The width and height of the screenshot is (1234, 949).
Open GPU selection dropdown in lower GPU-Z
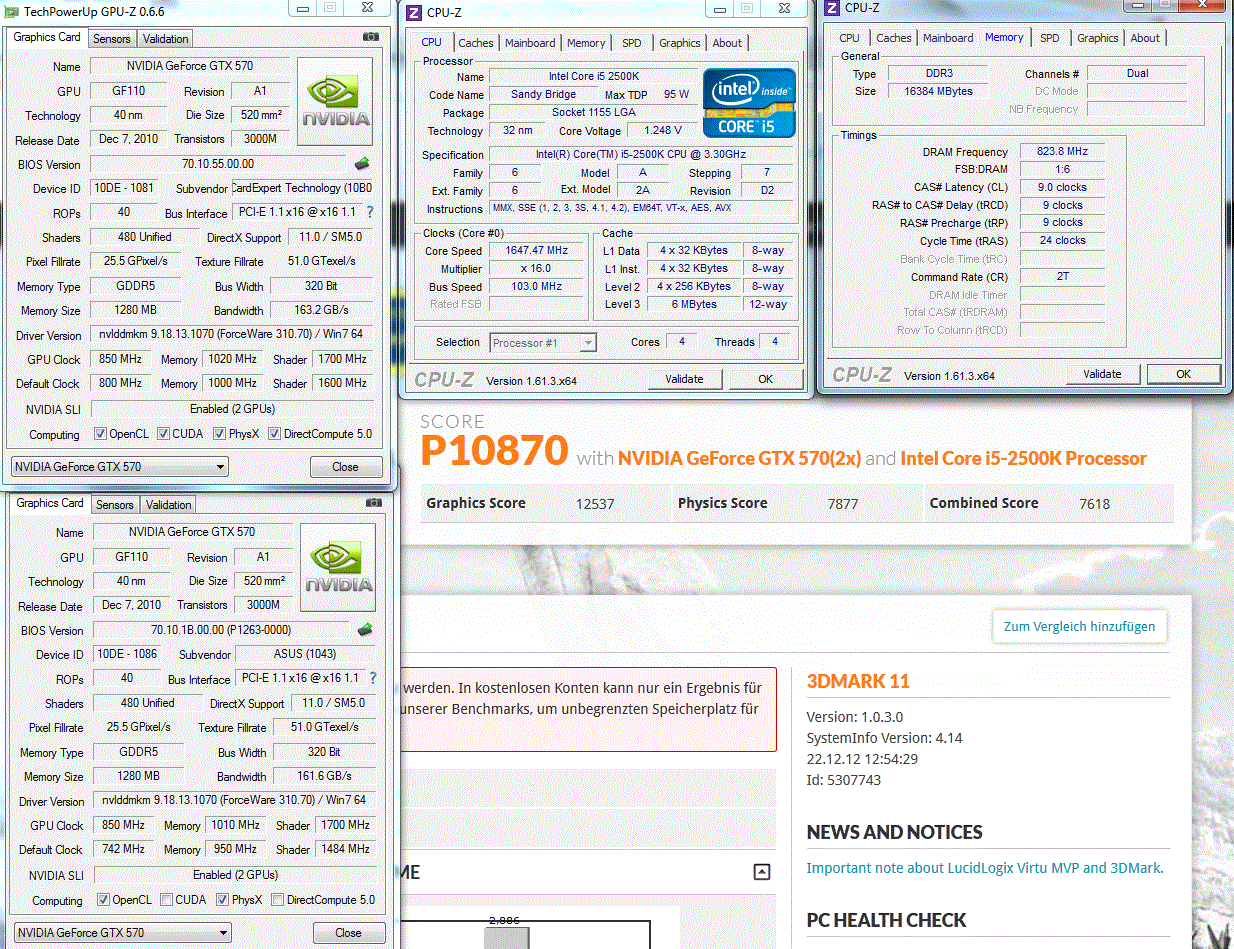122,933
